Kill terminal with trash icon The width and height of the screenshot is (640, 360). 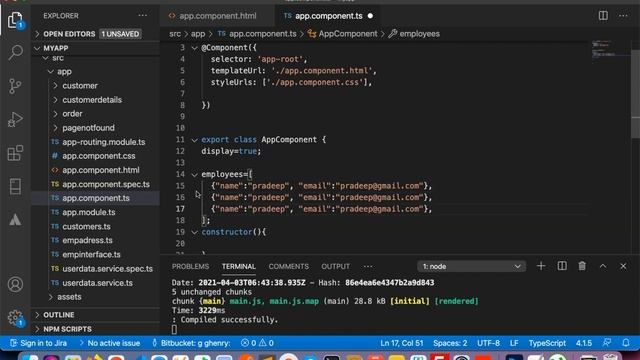click(x=582, y=266)
